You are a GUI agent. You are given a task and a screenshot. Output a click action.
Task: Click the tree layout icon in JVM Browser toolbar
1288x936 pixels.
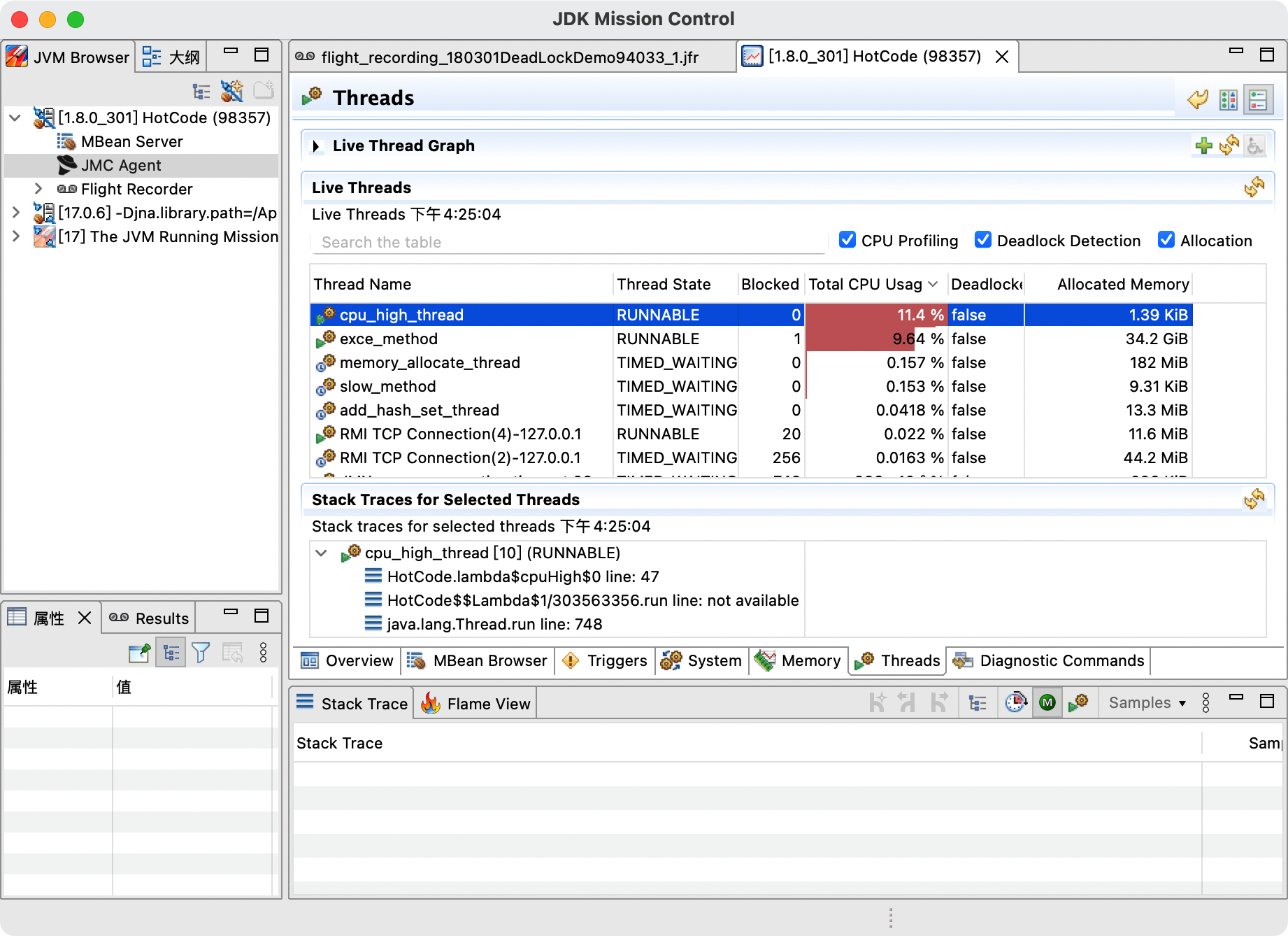click(201, 92)
